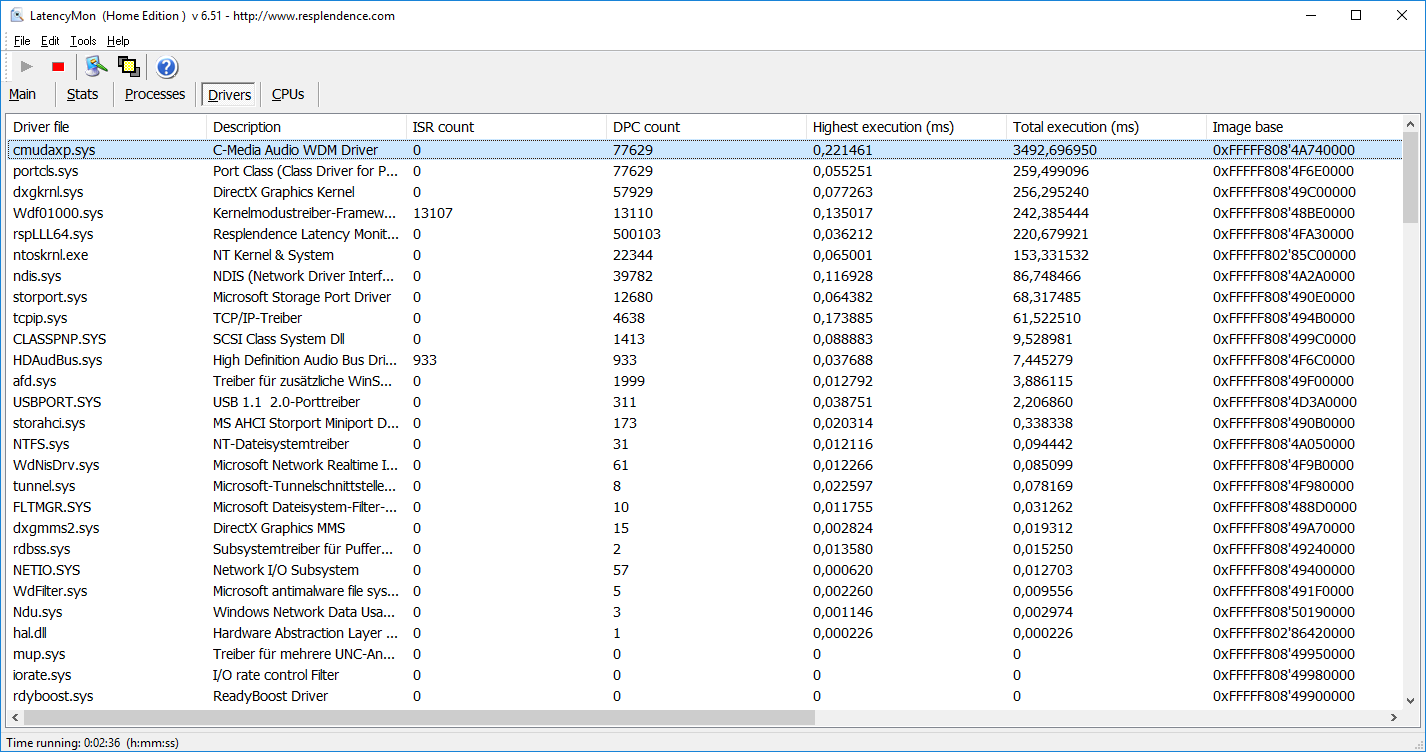Click the horizontal scrollbar thumb
The height and width of the screenshot is (752, 1426).
[x=419, y=718]
